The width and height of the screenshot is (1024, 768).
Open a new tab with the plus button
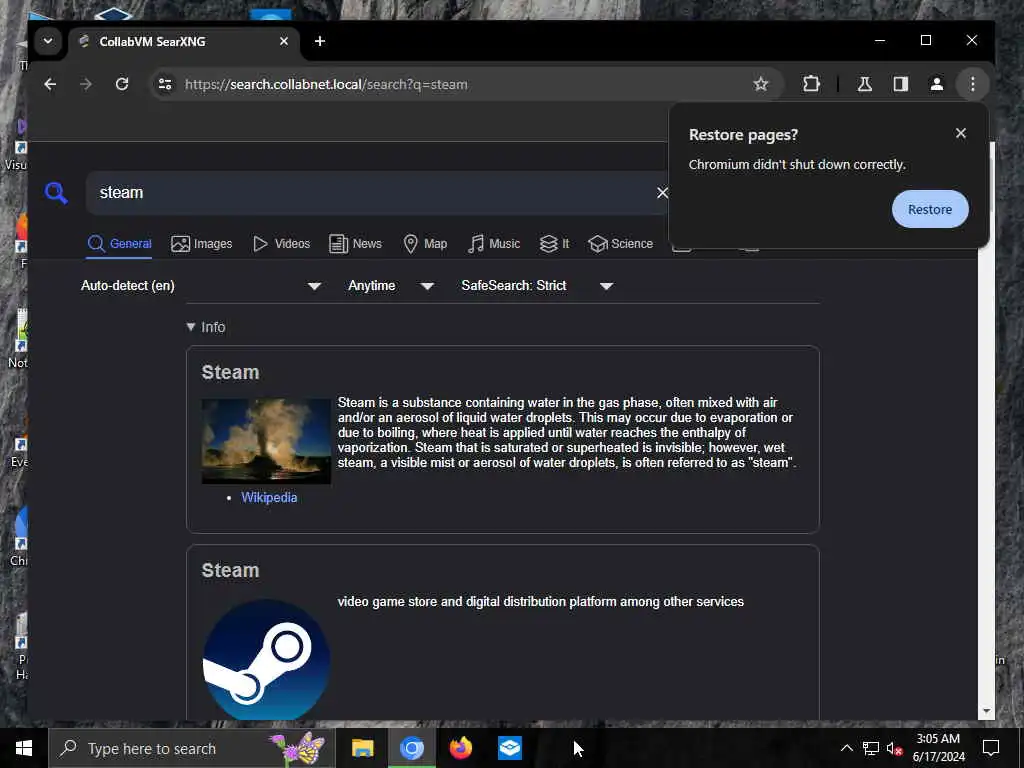click(x=319, y=41)
